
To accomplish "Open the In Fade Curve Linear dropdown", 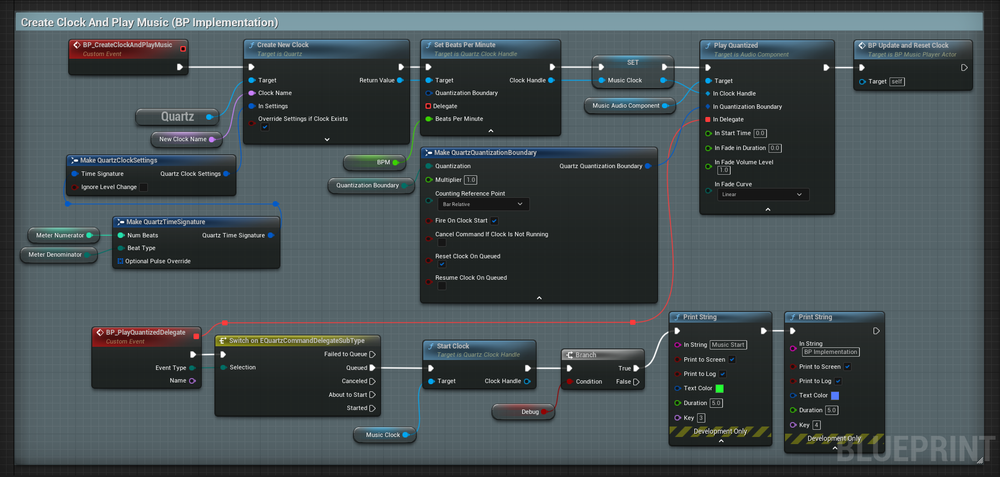I will pyautogui.click(x=763, y=194).
